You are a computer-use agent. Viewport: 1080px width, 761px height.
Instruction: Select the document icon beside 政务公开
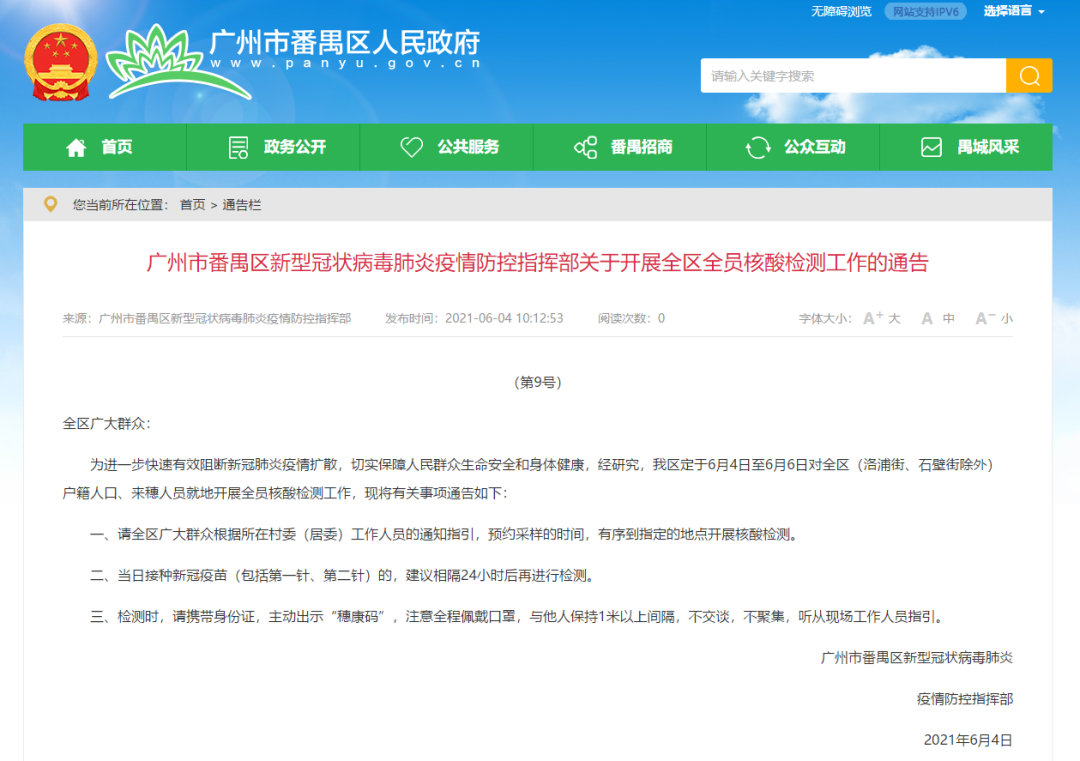point(237,146)
